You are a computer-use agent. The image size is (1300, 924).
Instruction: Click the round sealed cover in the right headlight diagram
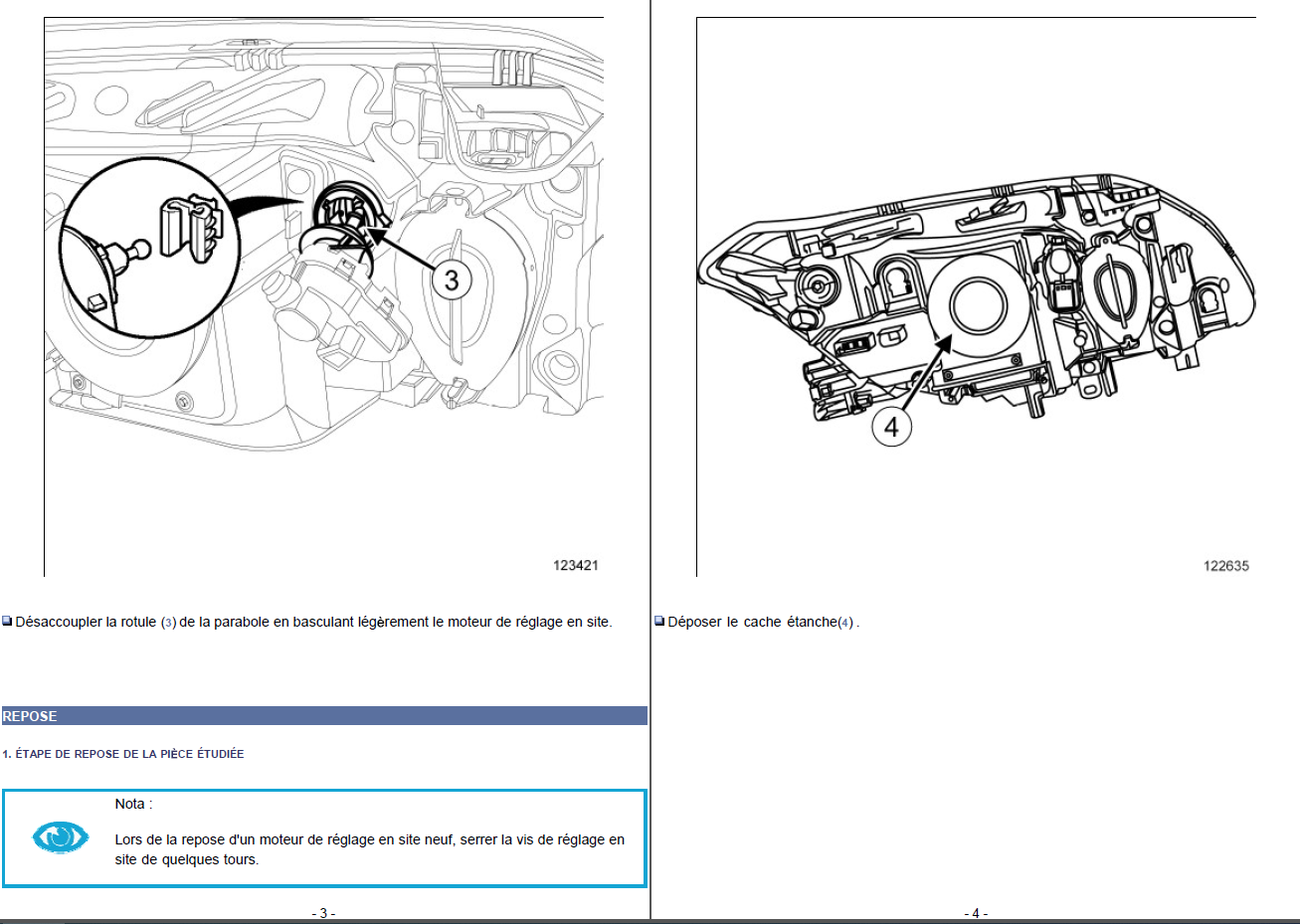[981, 304]
